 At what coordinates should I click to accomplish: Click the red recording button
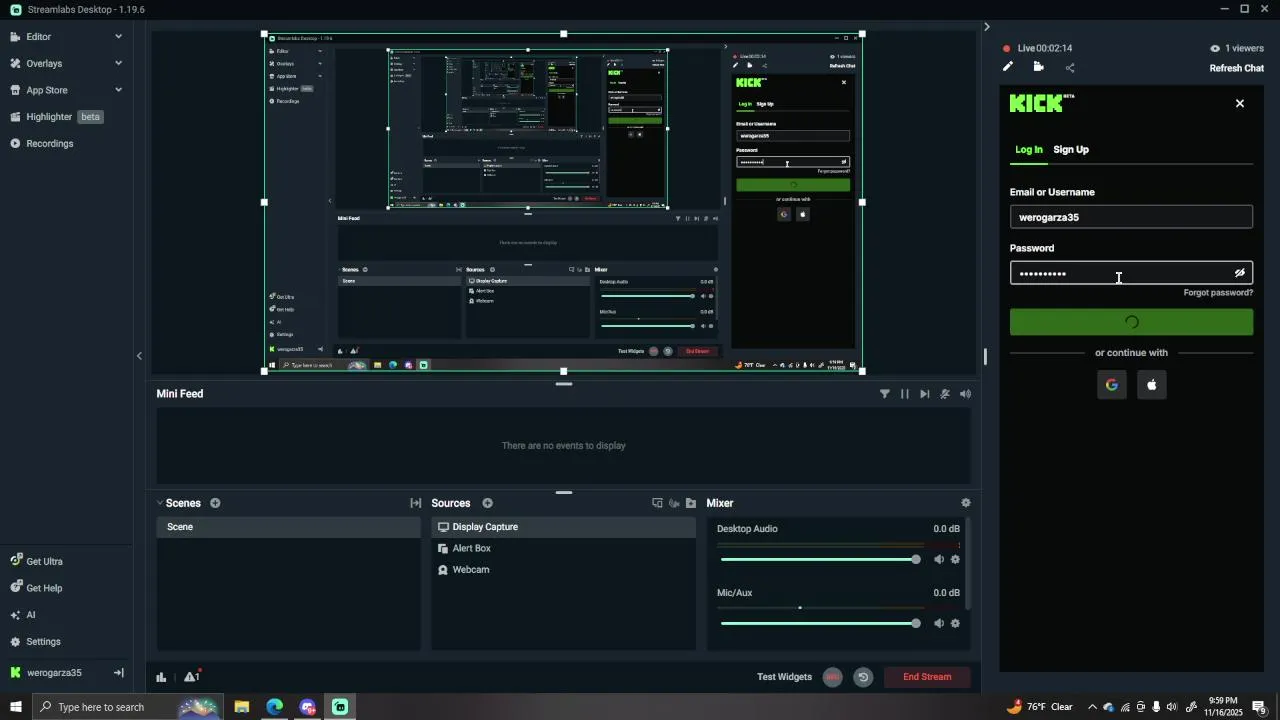(832, 677)
